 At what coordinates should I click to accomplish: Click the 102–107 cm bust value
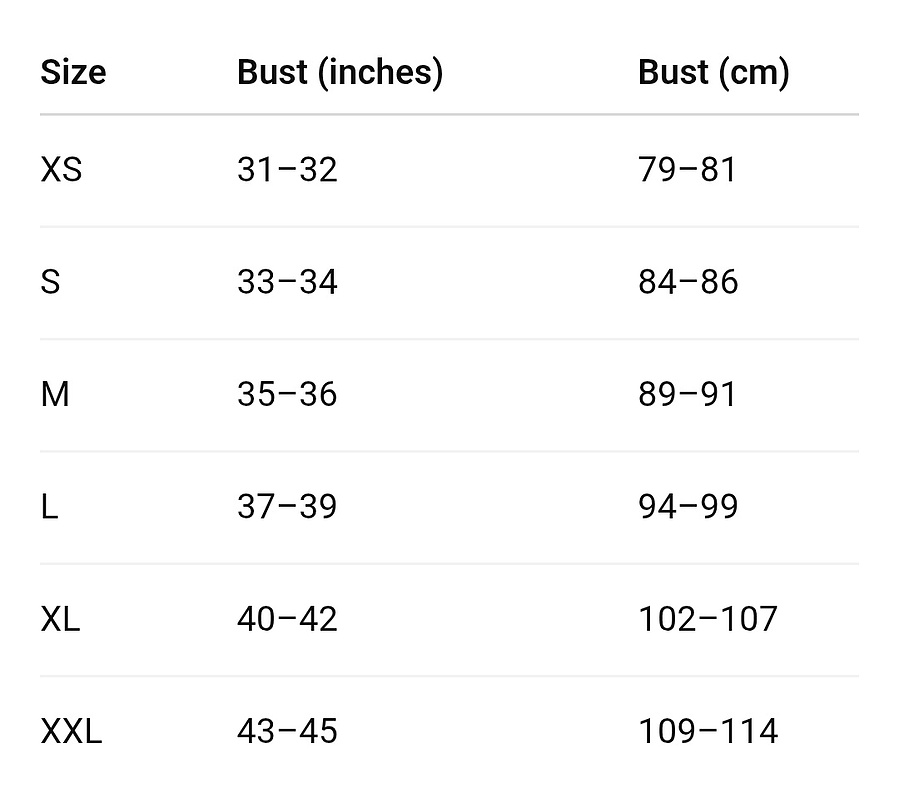pos(708,619)
